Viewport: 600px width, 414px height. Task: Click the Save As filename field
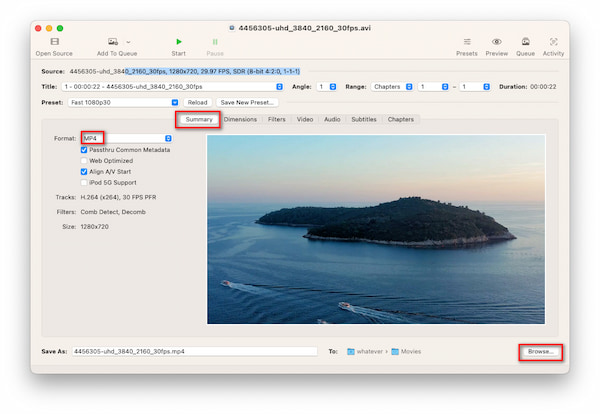pos(194,351)
